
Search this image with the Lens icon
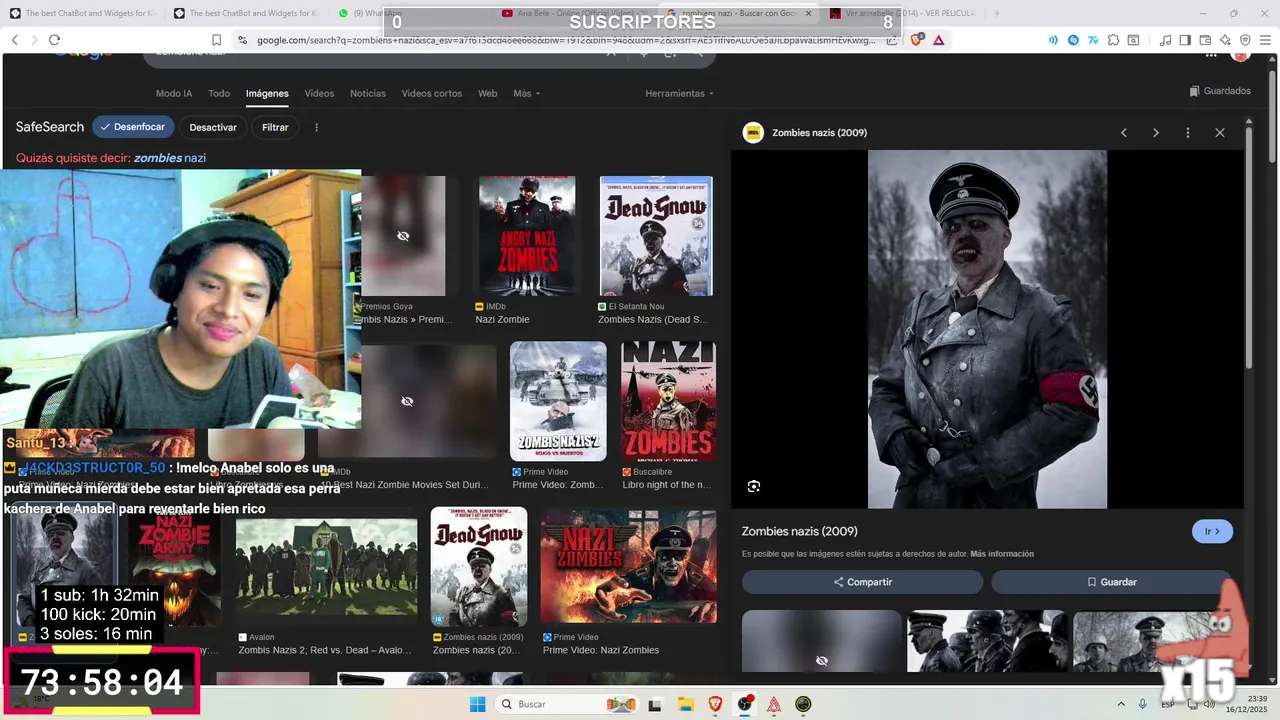coord(754,486)
